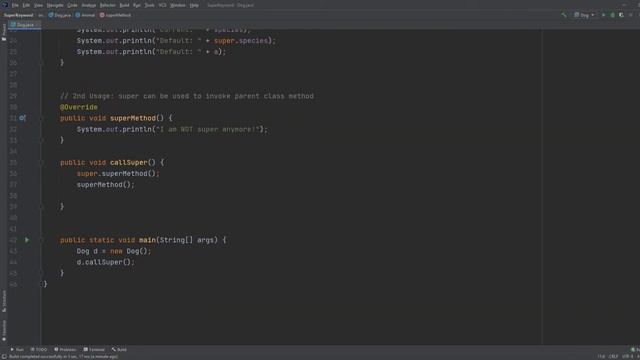The width and height of the screenshot is (640, 360).
Task: Collapse the main method fold marker
Action: [42, 240]
